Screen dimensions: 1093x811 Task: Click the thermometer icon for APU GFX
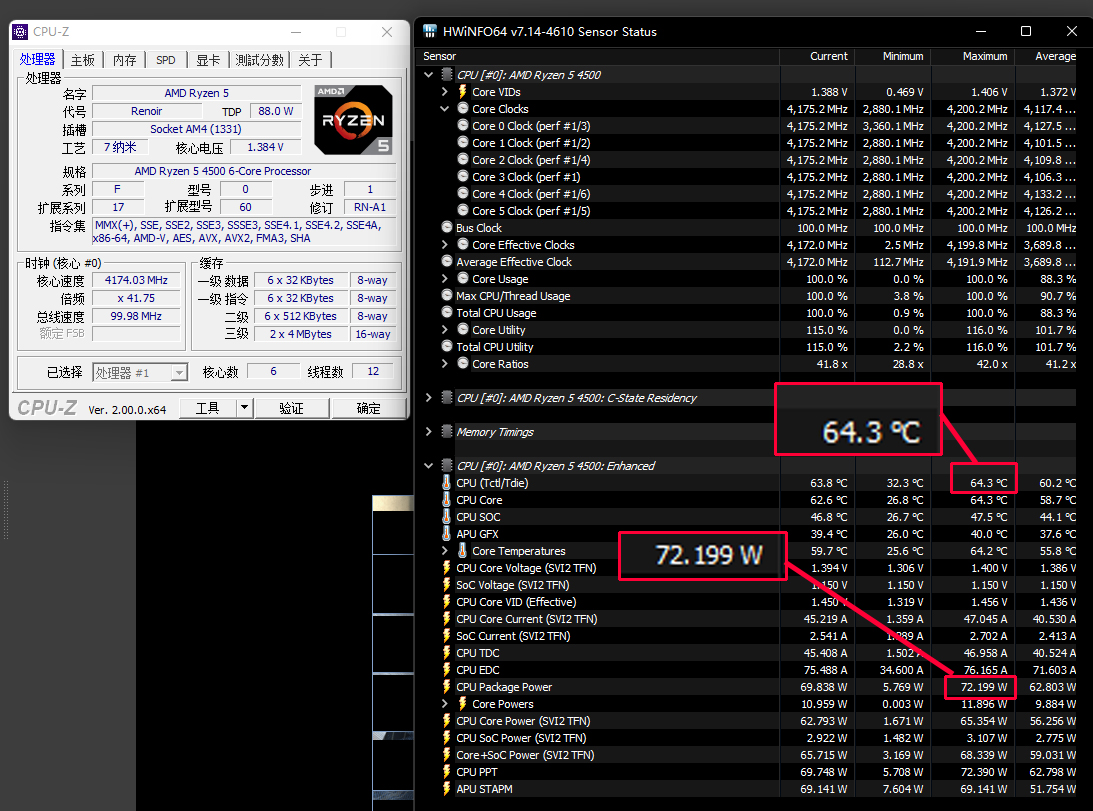447,534
